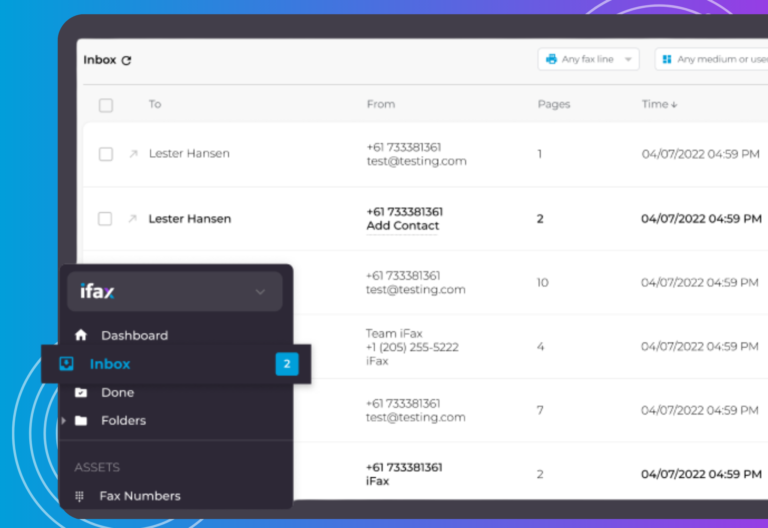Click the From column header
This screenshot has height=528, width=768.
[x=381, y=104]
